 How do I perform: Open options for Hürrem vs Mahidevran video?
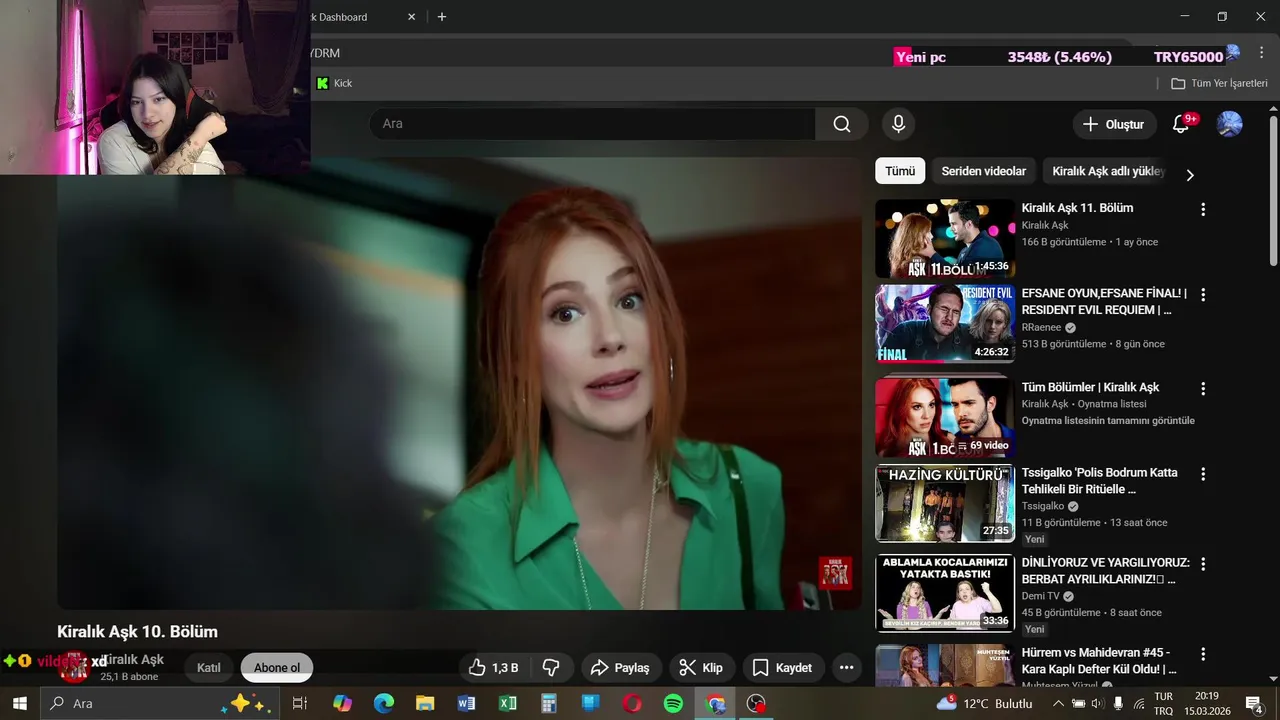1203,654
